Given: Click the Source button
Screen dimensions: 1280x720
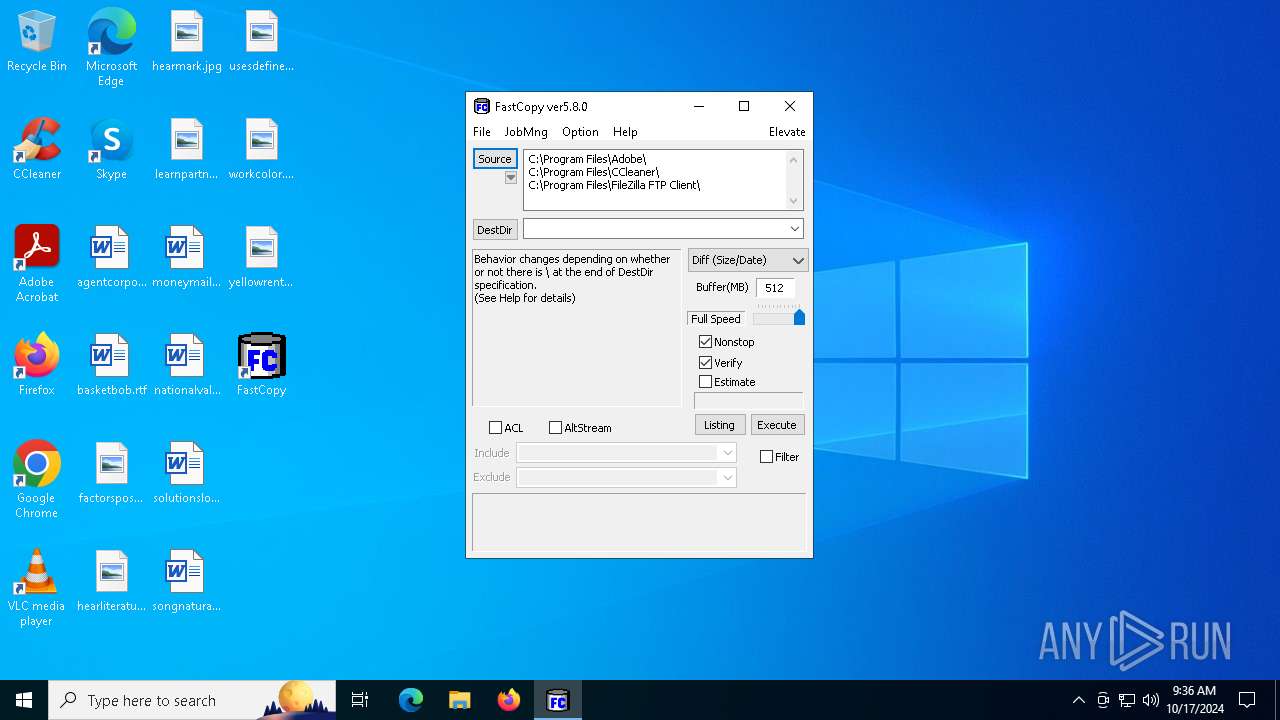Looking at the screenshot, I should (495, 159).
